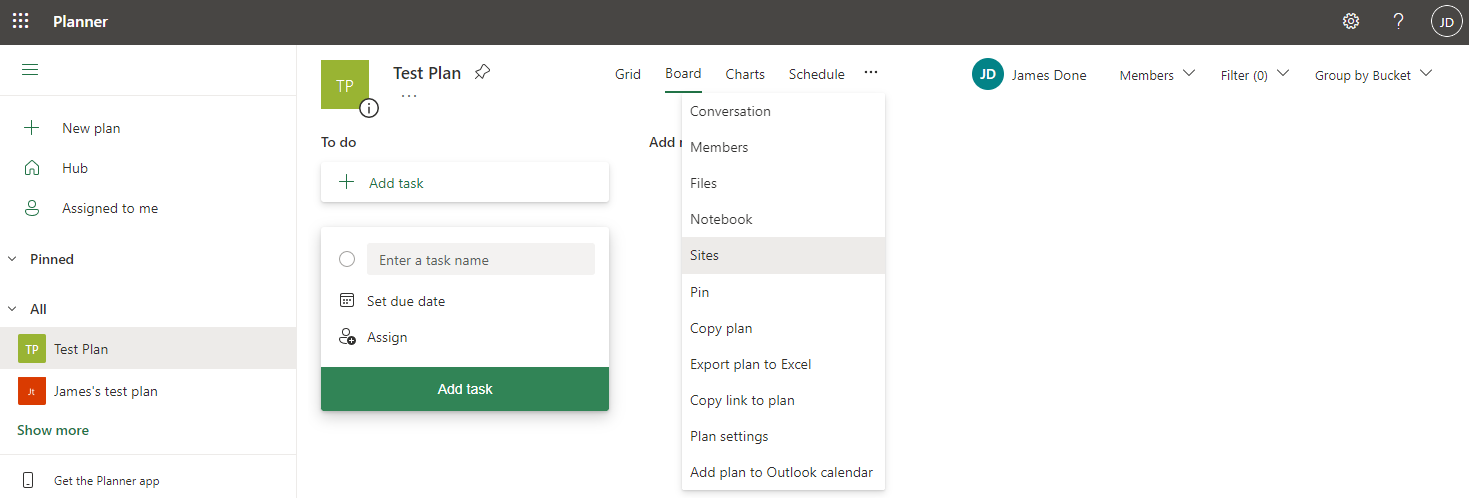Screen dimensions: 1469x498
Task: Click the Assign person icon
Action: (x=347, y=337)
